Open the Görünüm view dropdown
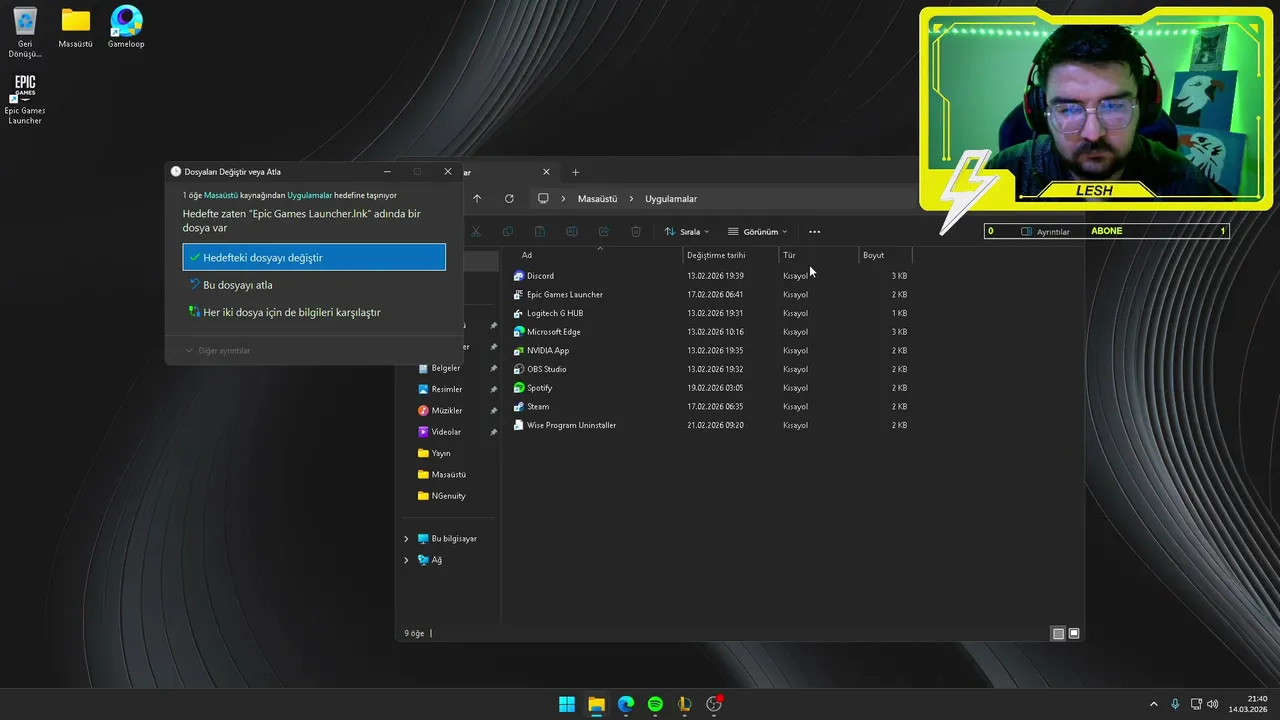The image size is (1280, 720). 758,232
